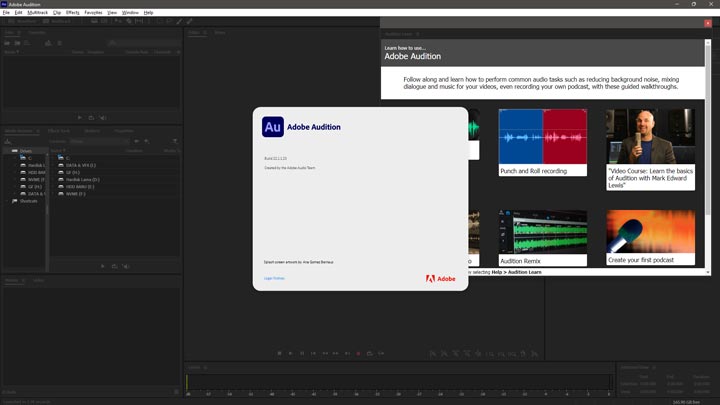Open the Effects menu
The image size is (720, 405).
click(x=73, y=12)
